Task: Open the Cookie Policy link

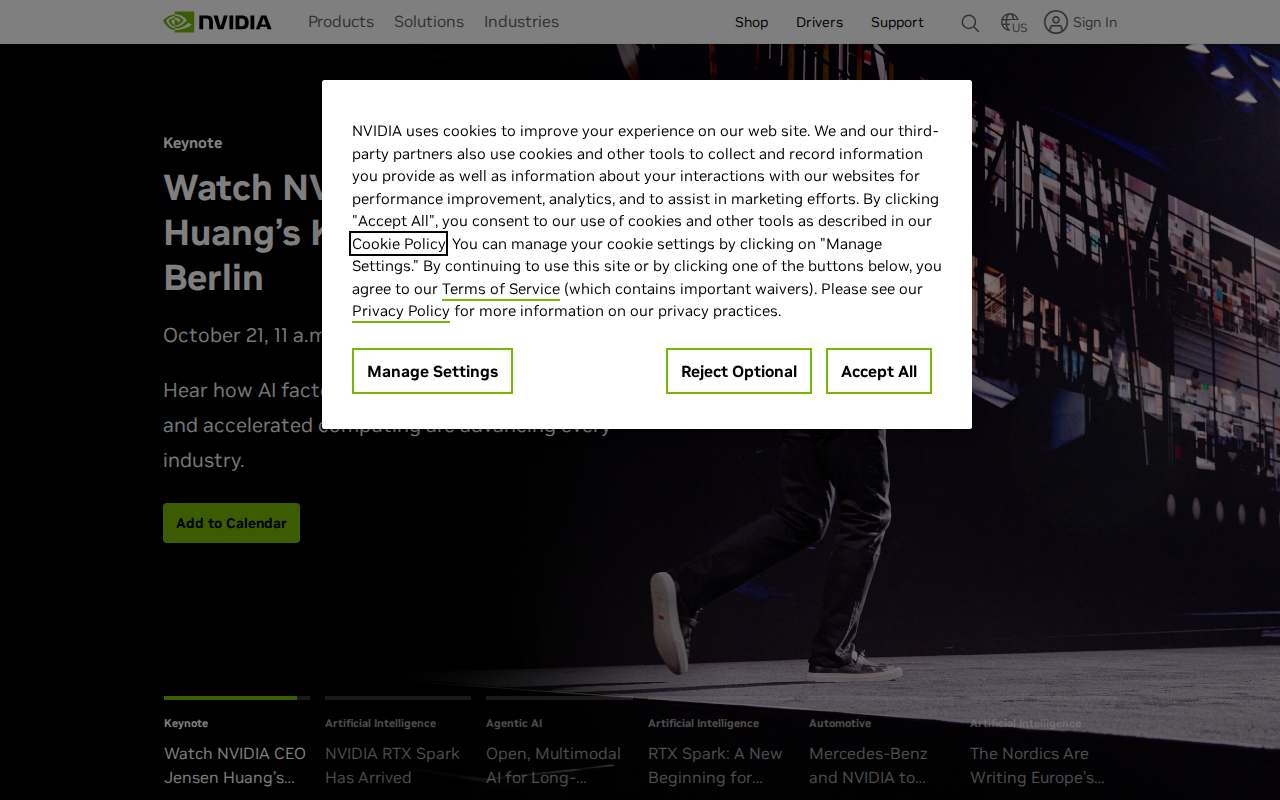Action: tap(398, 244)
